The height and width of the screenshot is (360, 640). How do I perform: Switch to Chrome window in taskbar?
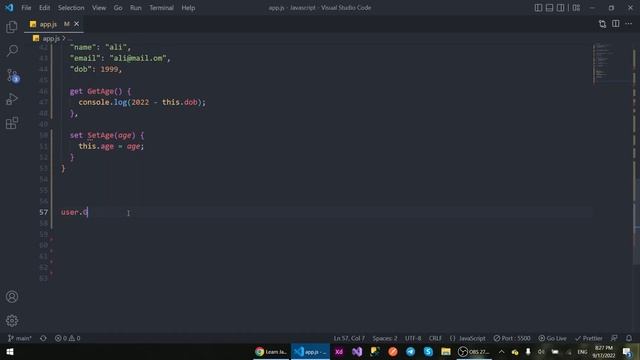coord(271,352)
